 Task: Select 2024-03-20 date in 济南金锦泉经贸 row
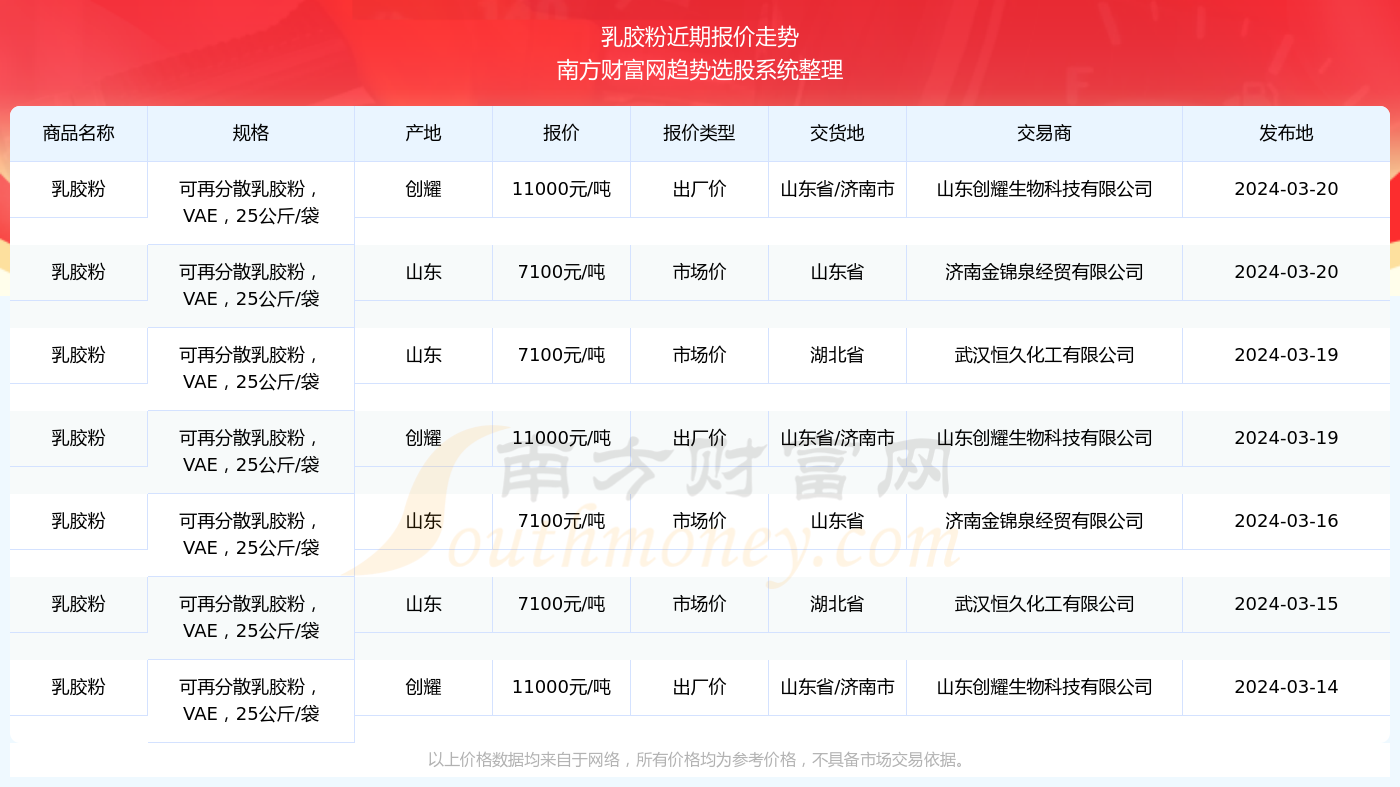(1286, 272)
